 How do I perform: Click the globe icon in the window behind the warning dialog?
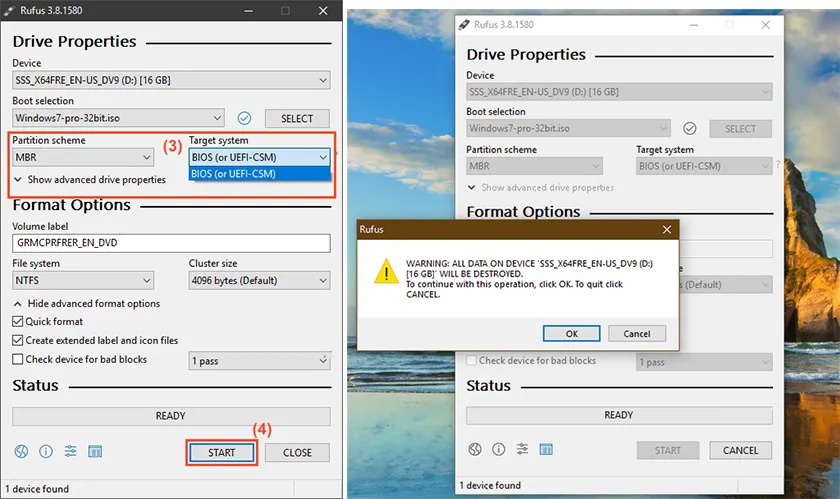[x=475, y=450]
